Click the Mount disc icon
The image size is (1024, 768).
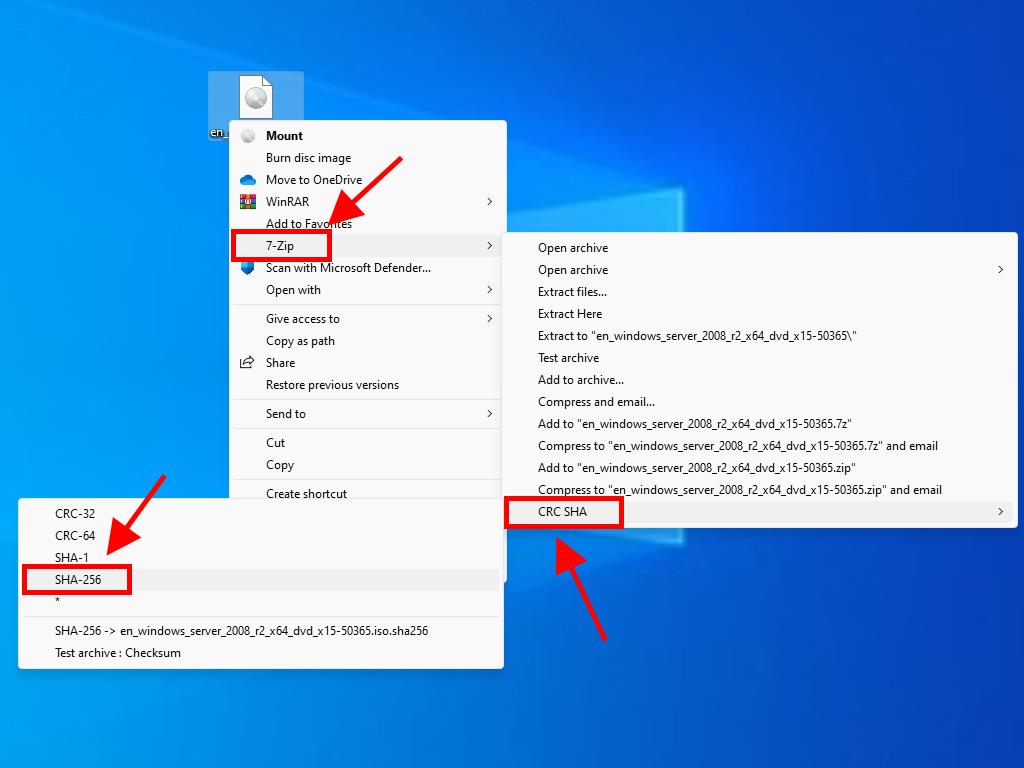[x=248, y=136]
